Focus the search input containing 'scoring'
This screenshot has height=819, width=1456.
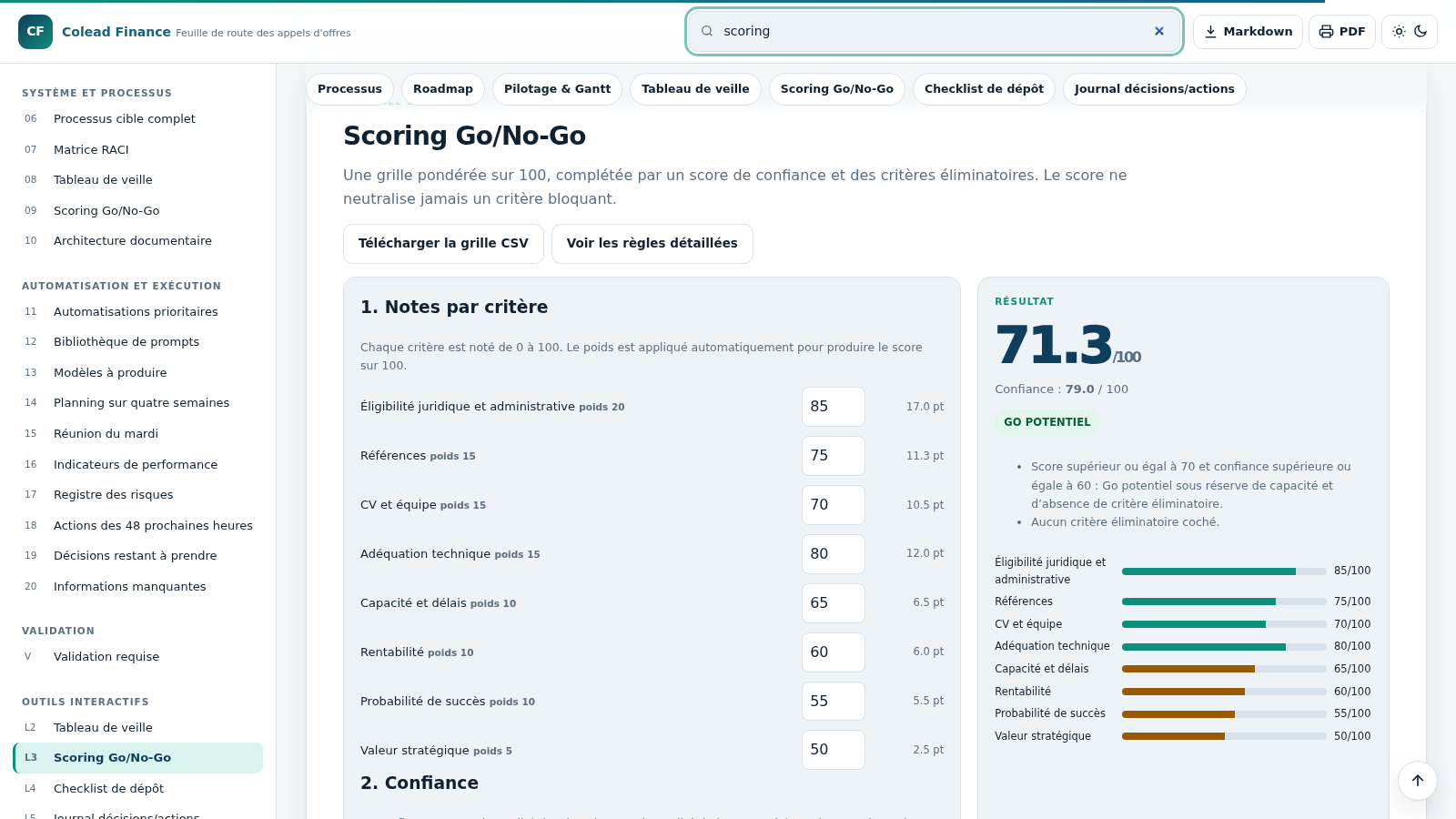tap(934, 31)
